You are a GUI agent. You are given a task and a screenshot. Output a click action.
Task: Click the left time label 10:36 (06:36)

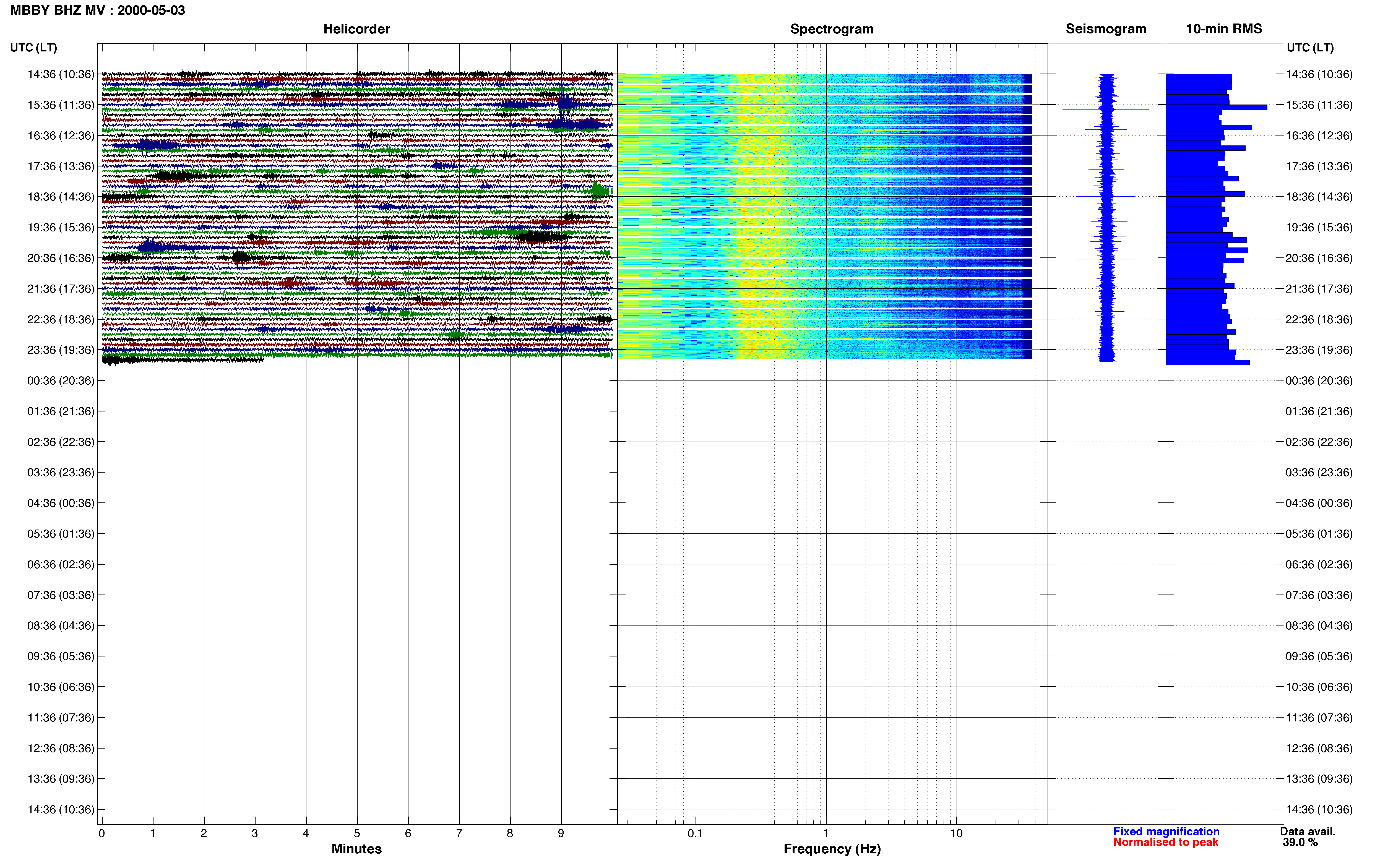(61, 687)
